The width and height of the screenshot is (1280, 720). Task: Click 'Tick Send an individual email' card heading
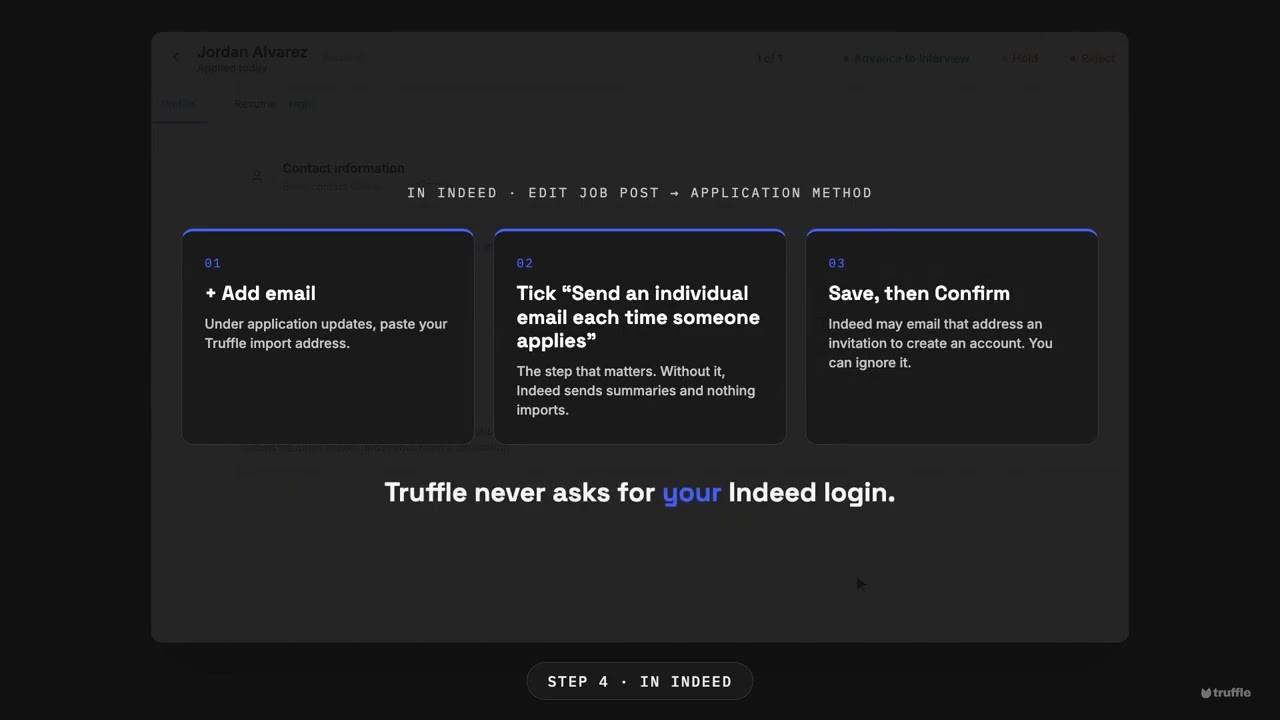coord(638,317)
